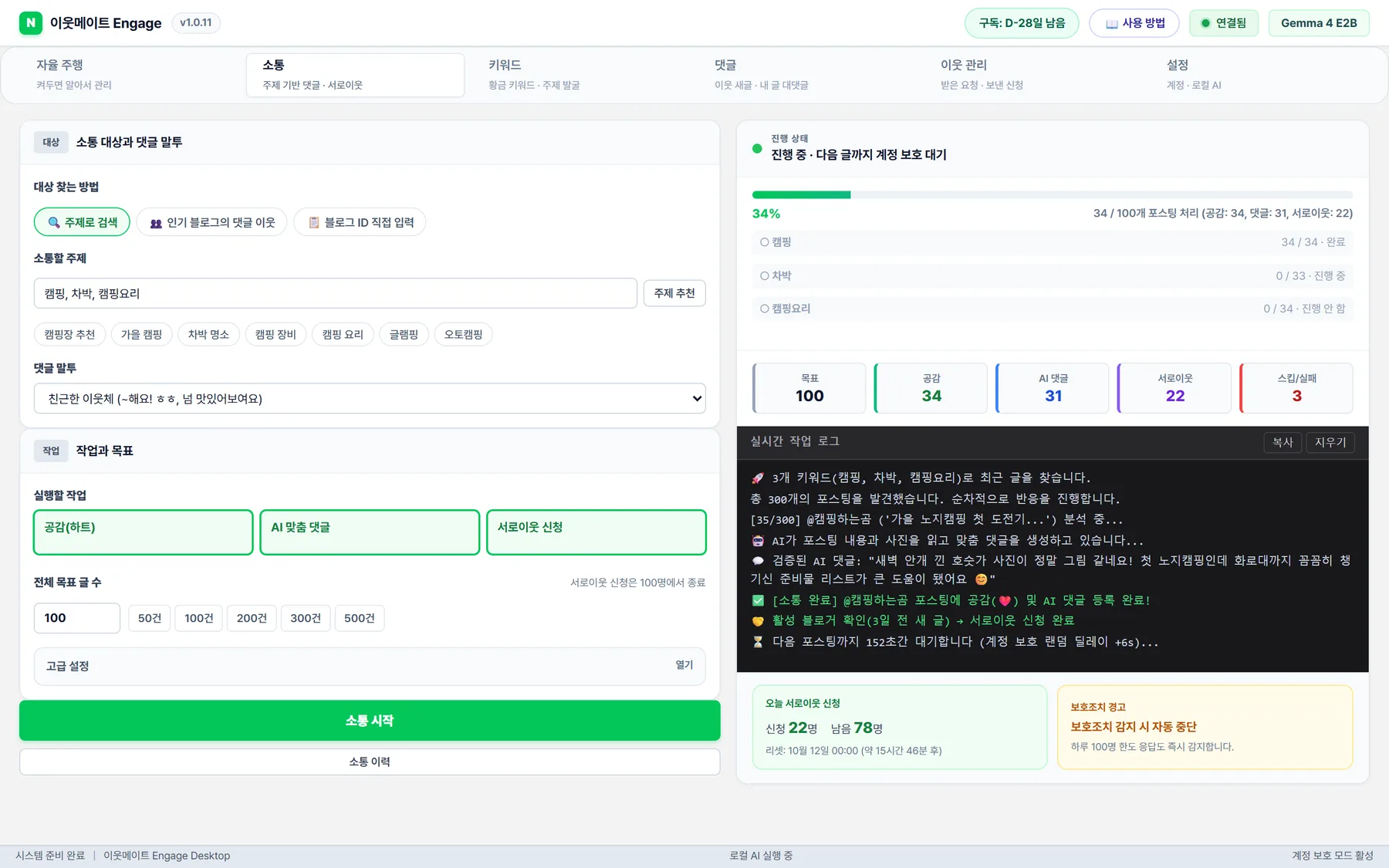Click the hourglass icon in the log

click(x=758, y=642)
